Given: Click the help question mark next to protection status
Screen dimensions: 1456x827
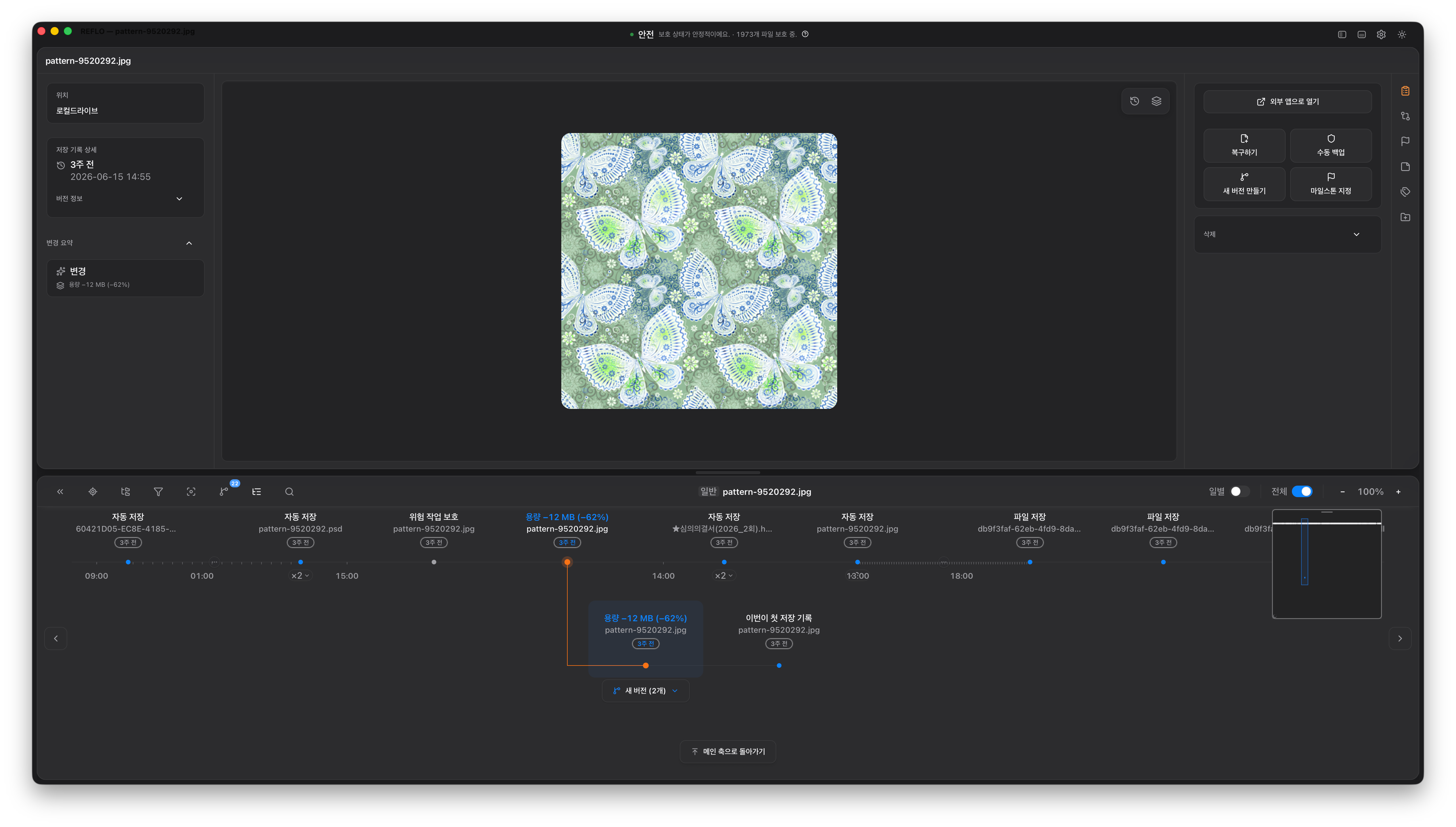Looking at the screenshot, I should click(805, 34).
